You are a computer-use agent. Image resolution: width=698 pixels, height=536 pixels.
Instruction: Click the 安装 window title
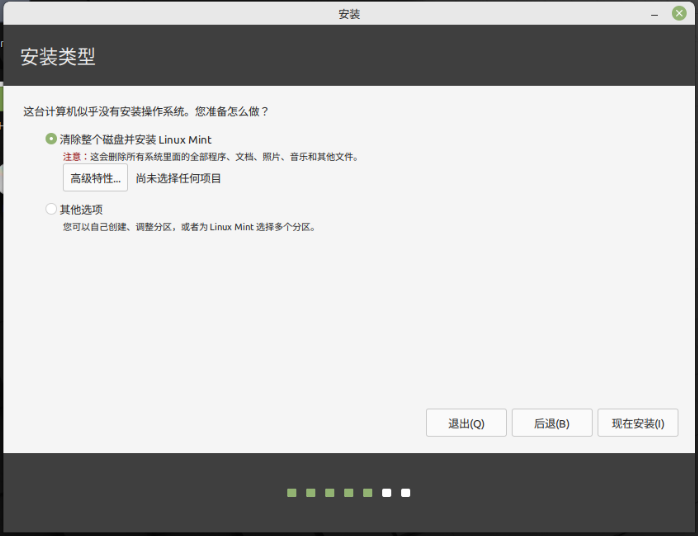point(349,14)
